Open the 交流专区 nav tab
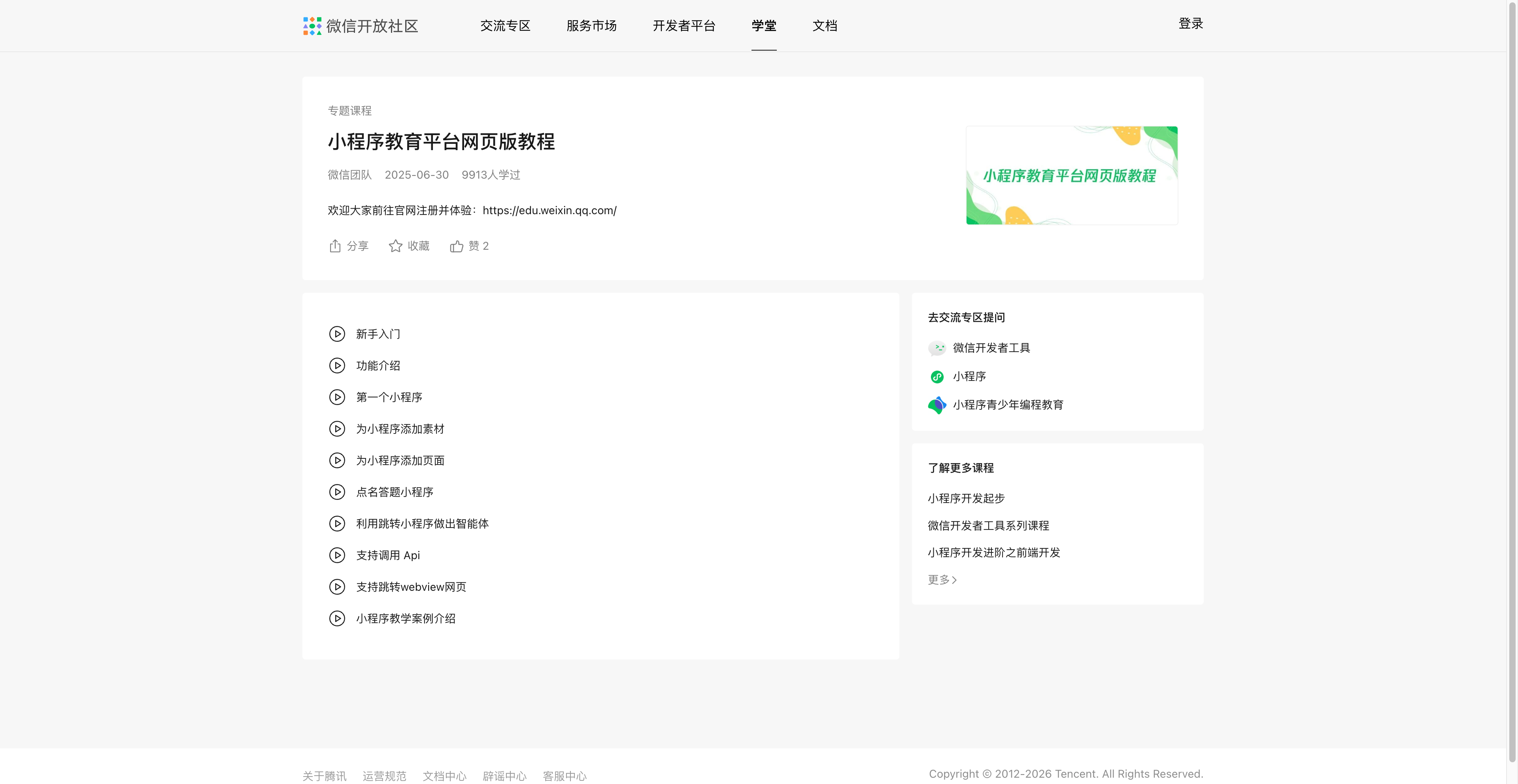 pos(505,26)
